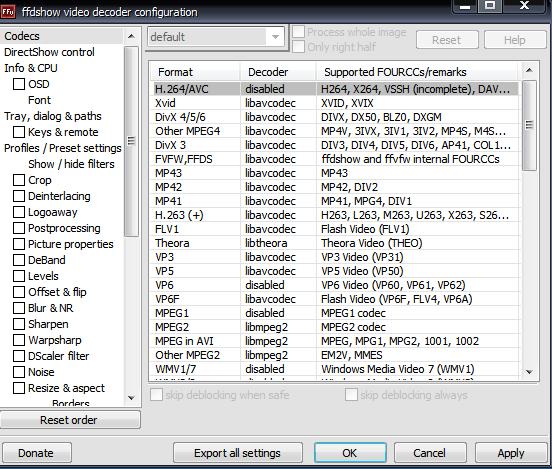The width and height of the screenshot is (552, 469).
Task: Enable the Levels checkbox
Action: 19,276
